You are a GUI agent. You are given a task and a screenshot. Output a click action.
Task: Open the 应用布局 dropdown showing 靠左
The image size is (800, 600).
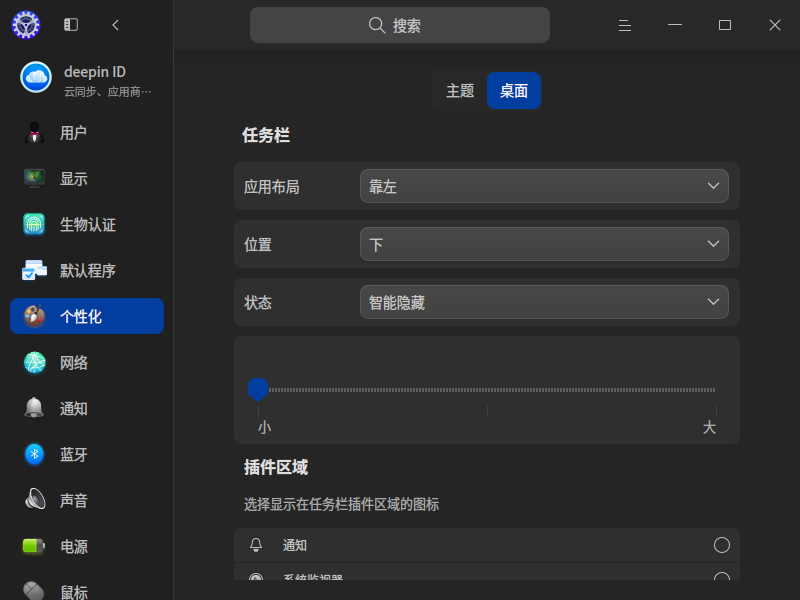(544, 186)
